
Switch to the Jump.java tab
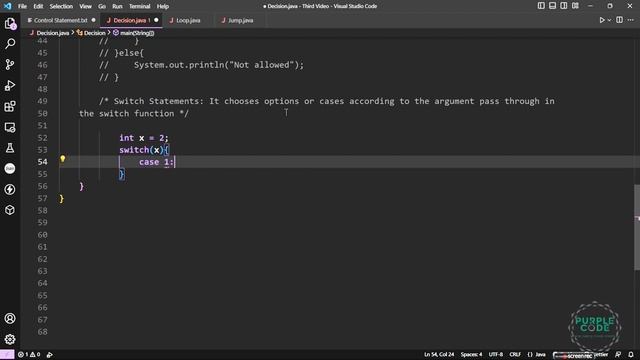pyautogui.click(x=240, y=20)
